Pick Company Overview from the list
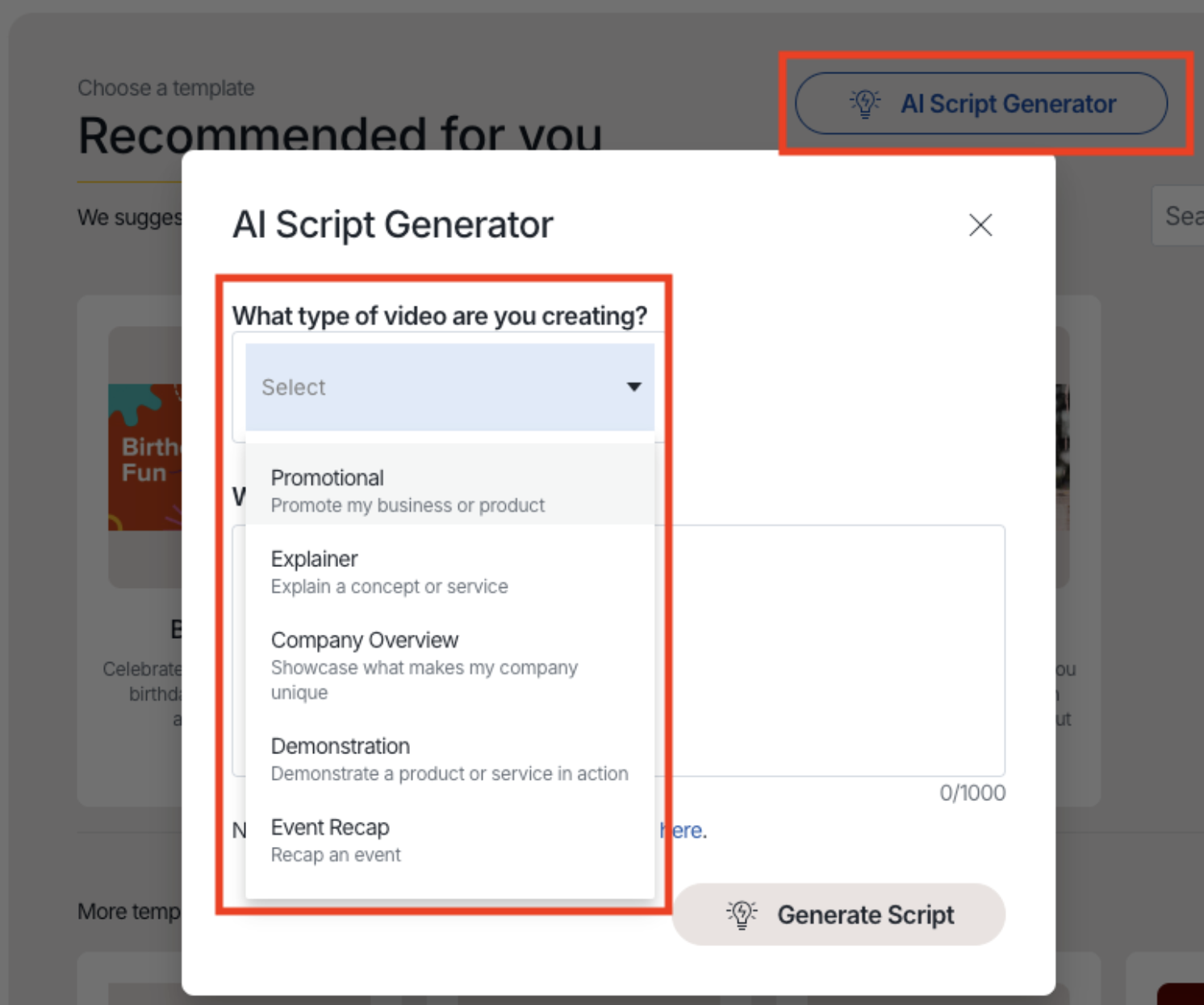1204x1005 pixels. point(449,665)
